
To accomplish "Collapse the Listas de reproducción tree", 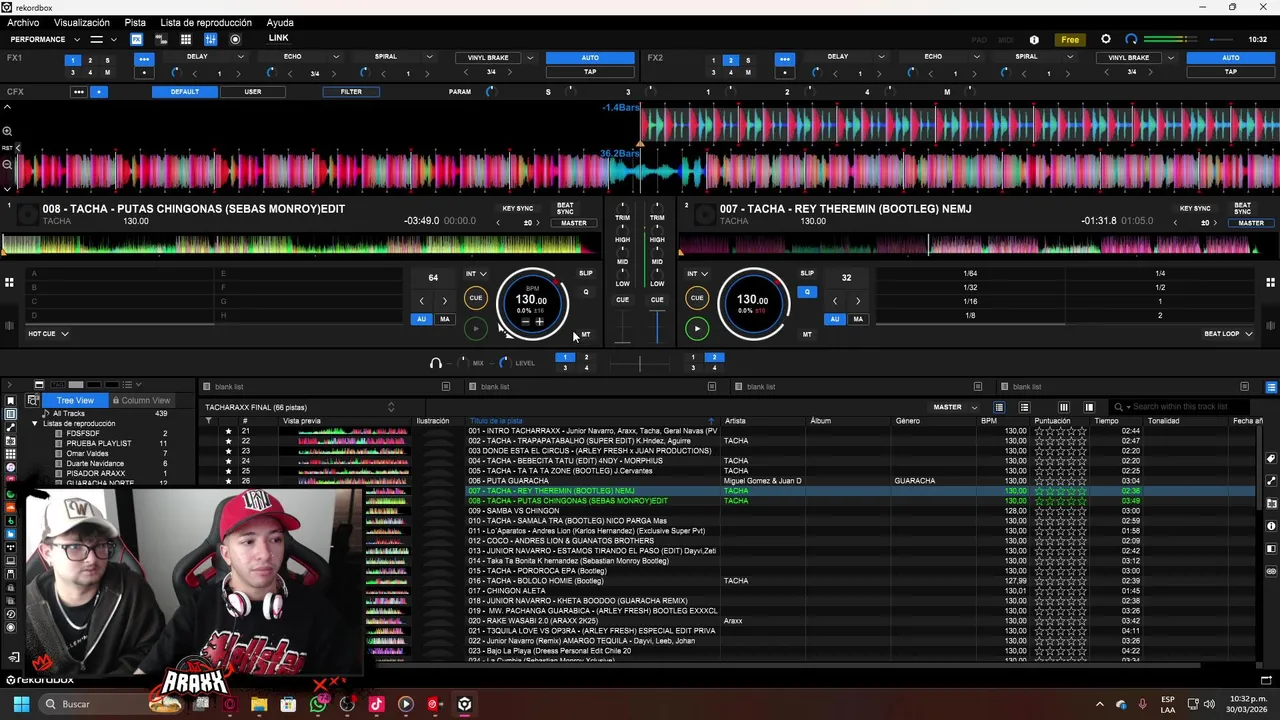I will coord(35,424).
